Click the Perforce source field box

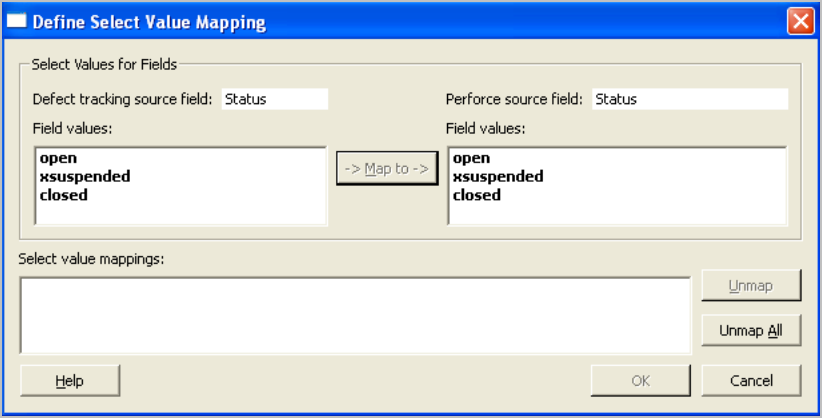(x=689, y=99)
